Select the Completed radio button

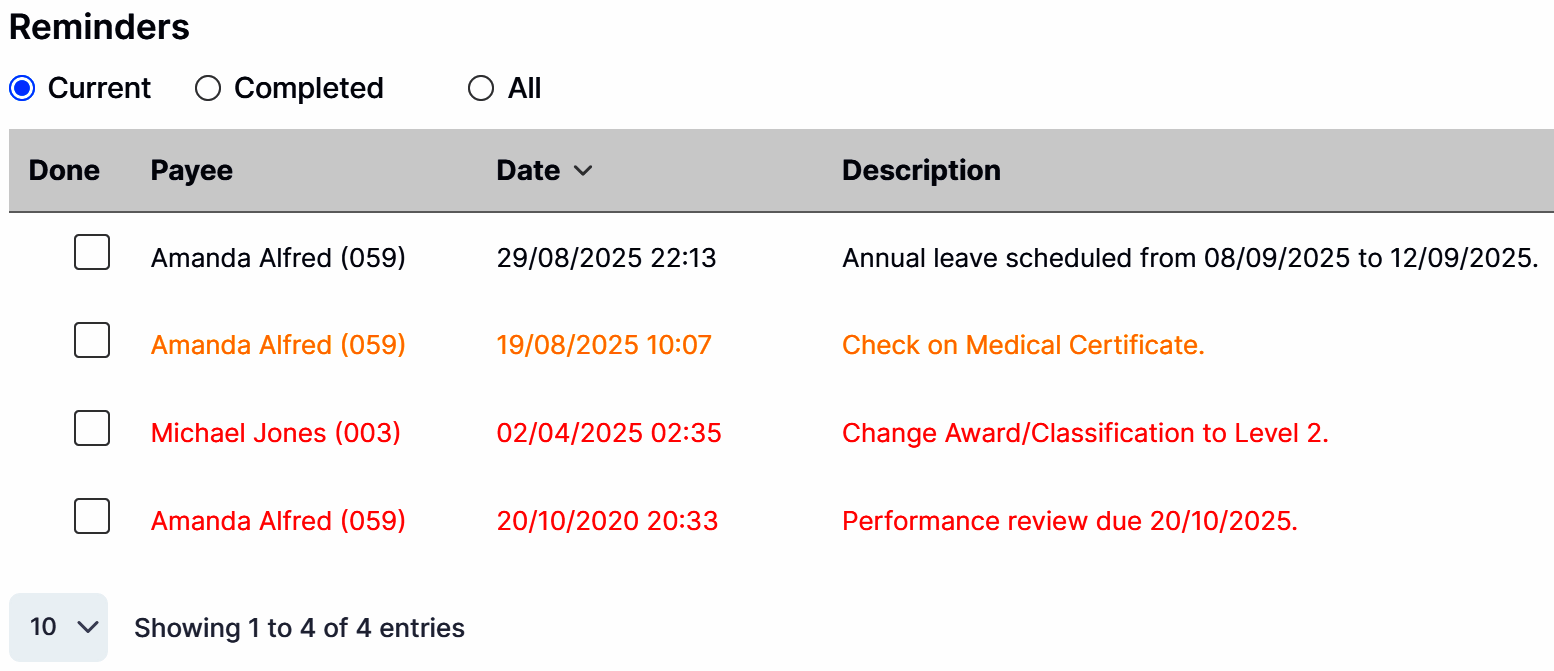click(x=208, y=89)
